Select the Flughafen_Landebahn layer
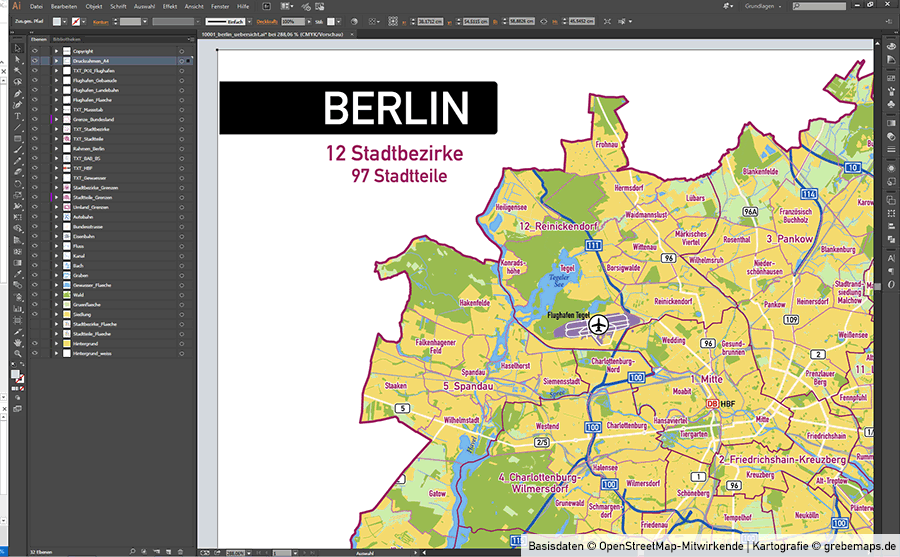The width and height of the screenshot is (900, 557). click(92, 90)
